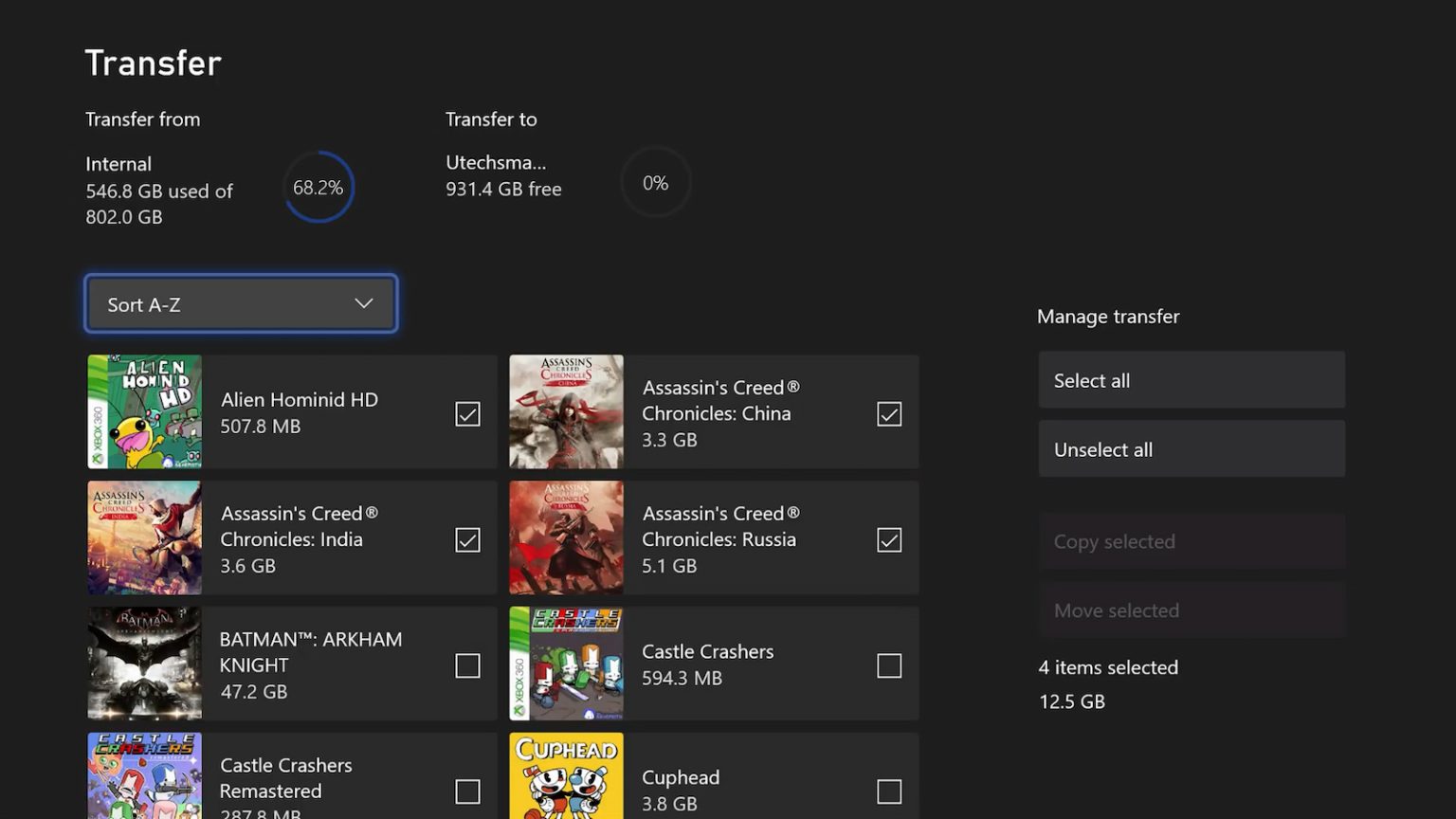
Task: Click the Assassin's Creed Chronicles: India cover art
Action: point(144,537)
